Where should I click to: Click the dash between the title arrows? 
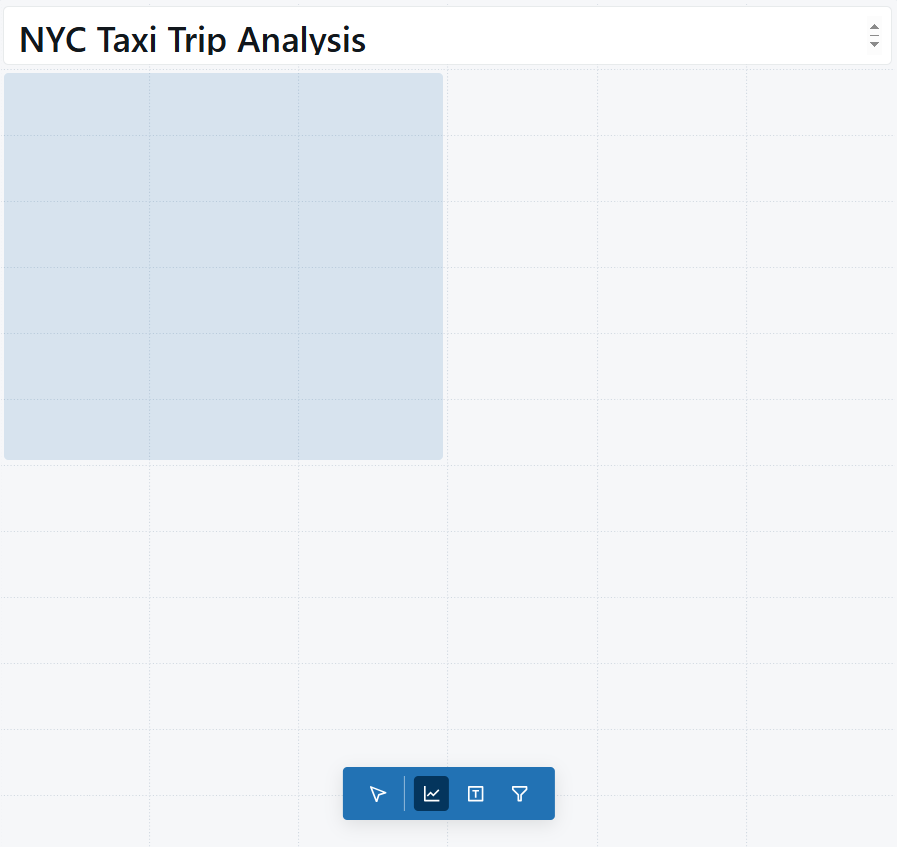tap(874, 35)
